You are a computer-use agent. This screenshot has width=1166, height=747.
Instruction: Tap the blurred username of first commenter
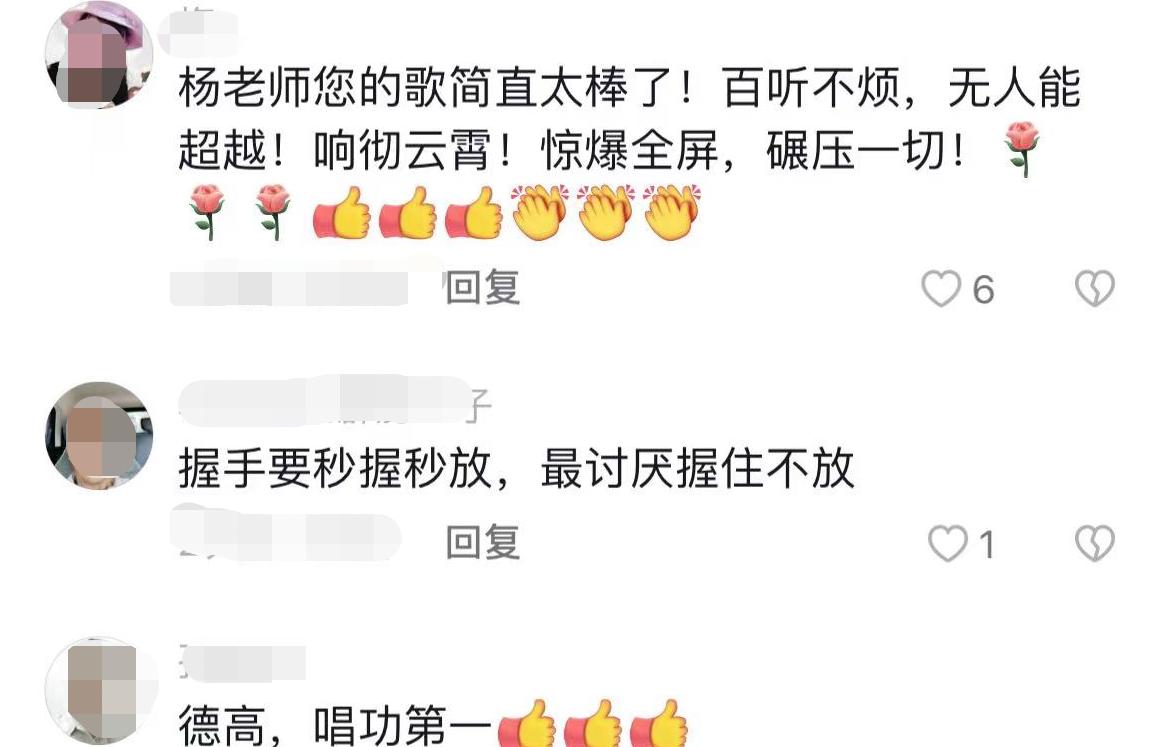(x=200, y=30)
